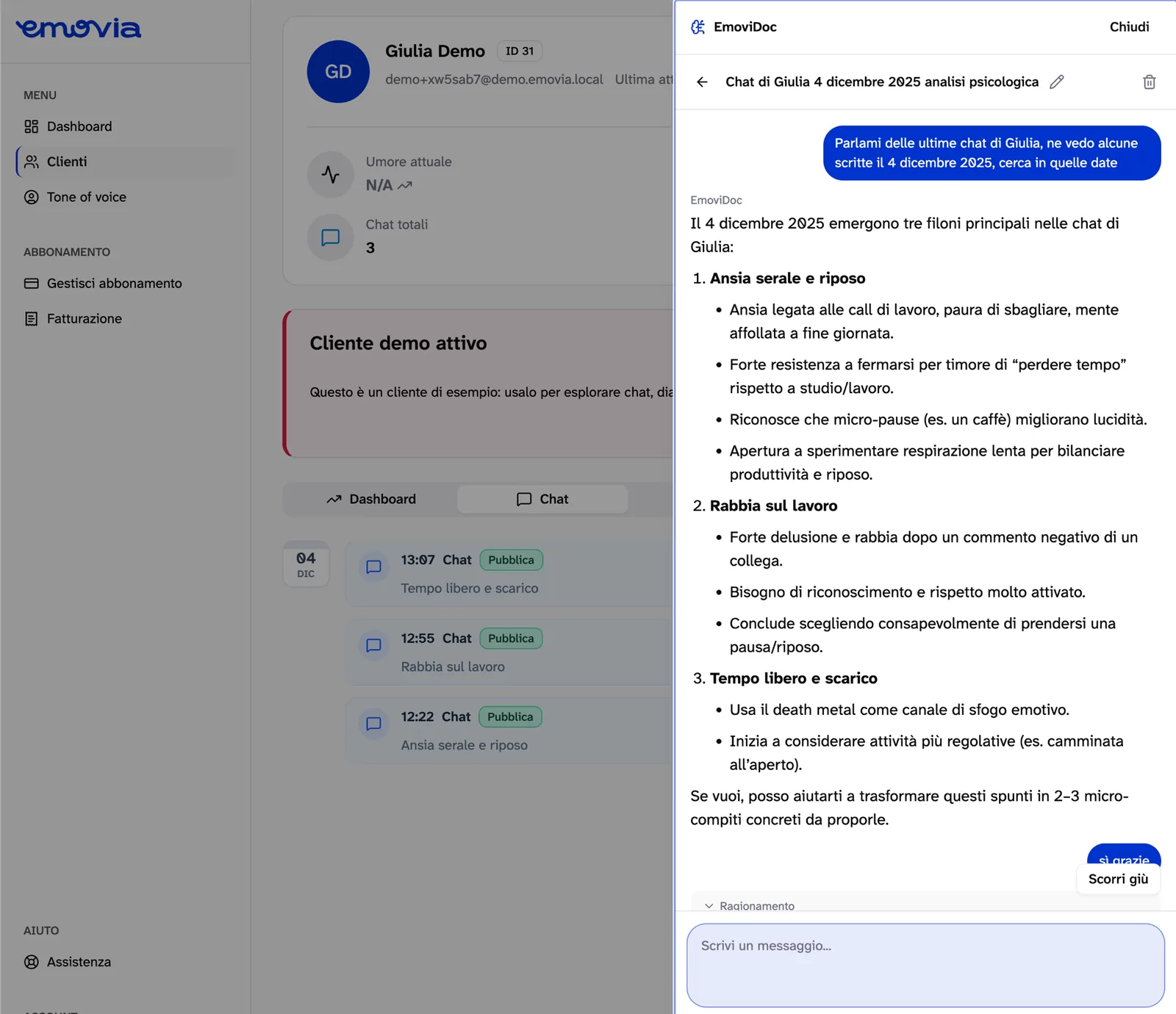Click the Dashboard grid icon in sidebar
This screenshot has height=1014, width=1176.
(31, 126)
